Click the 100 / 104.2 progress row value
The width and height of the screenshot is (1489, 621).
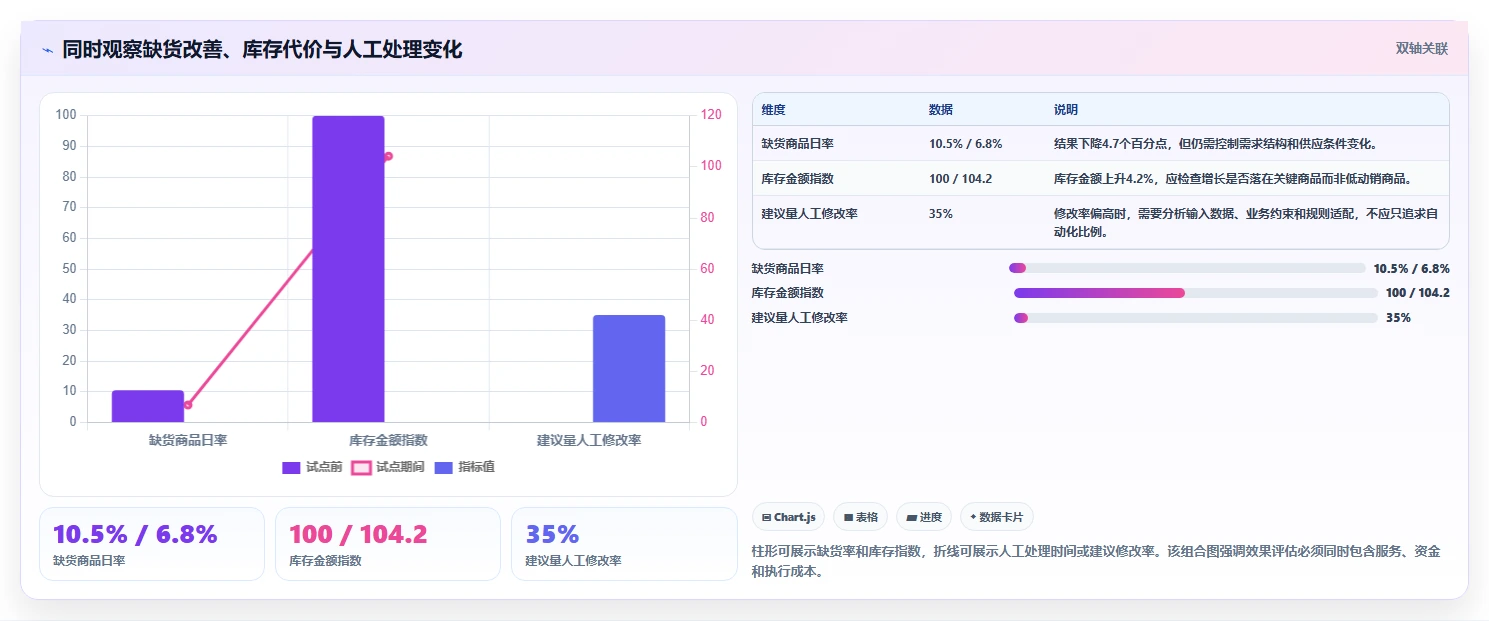point(1418,293)
